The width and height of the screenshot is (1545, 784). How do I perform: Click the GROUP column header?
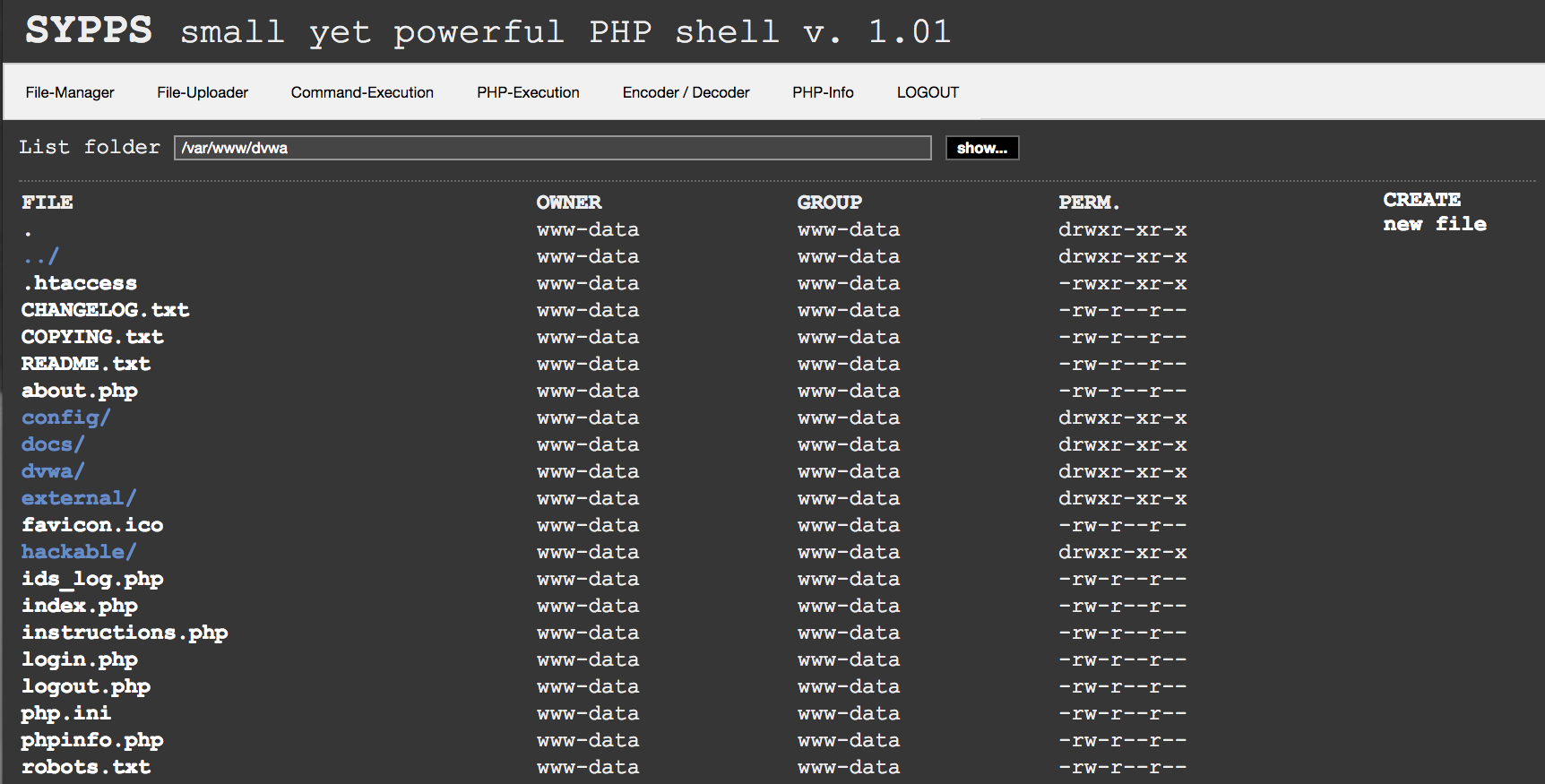[x=830, y=202]
